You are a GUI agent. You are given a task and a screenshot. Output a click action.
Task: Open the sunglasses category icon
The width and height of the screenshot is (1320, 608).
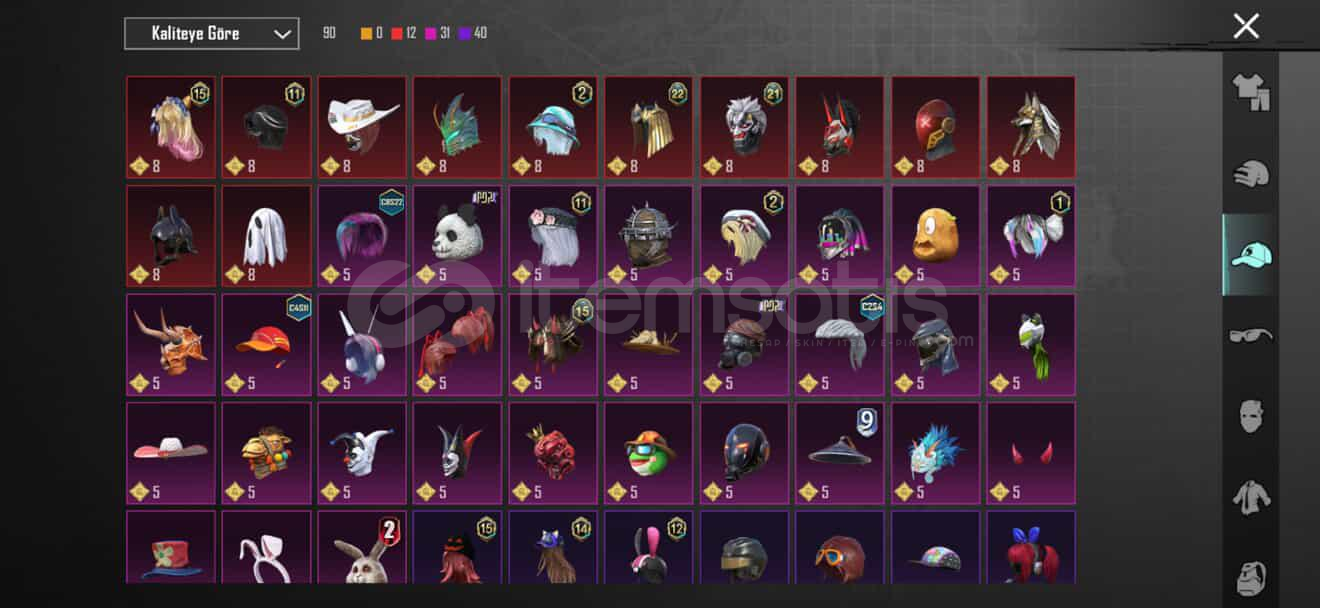(1250, 335)
